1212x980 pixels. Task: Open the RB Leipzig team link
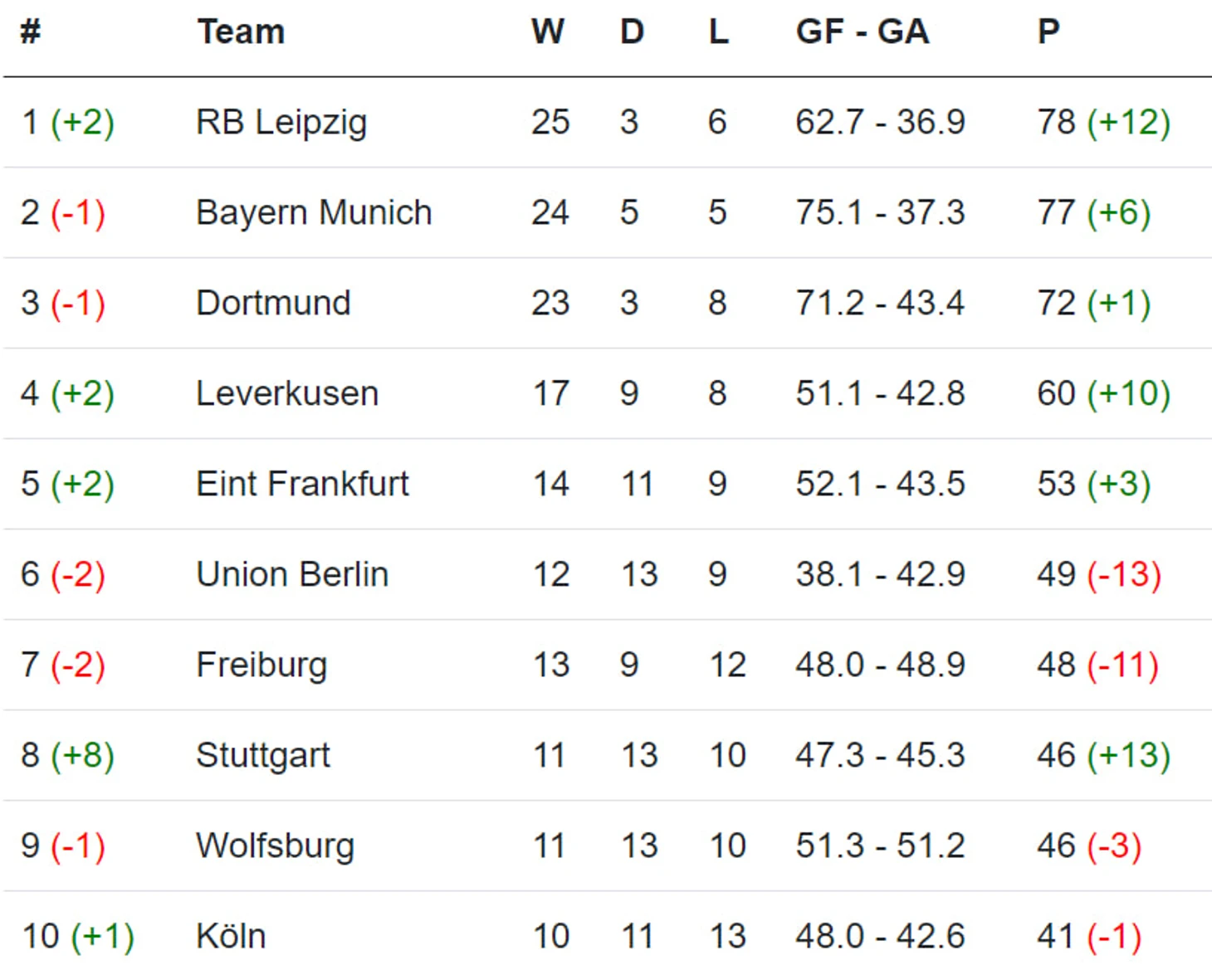[281, 123]
